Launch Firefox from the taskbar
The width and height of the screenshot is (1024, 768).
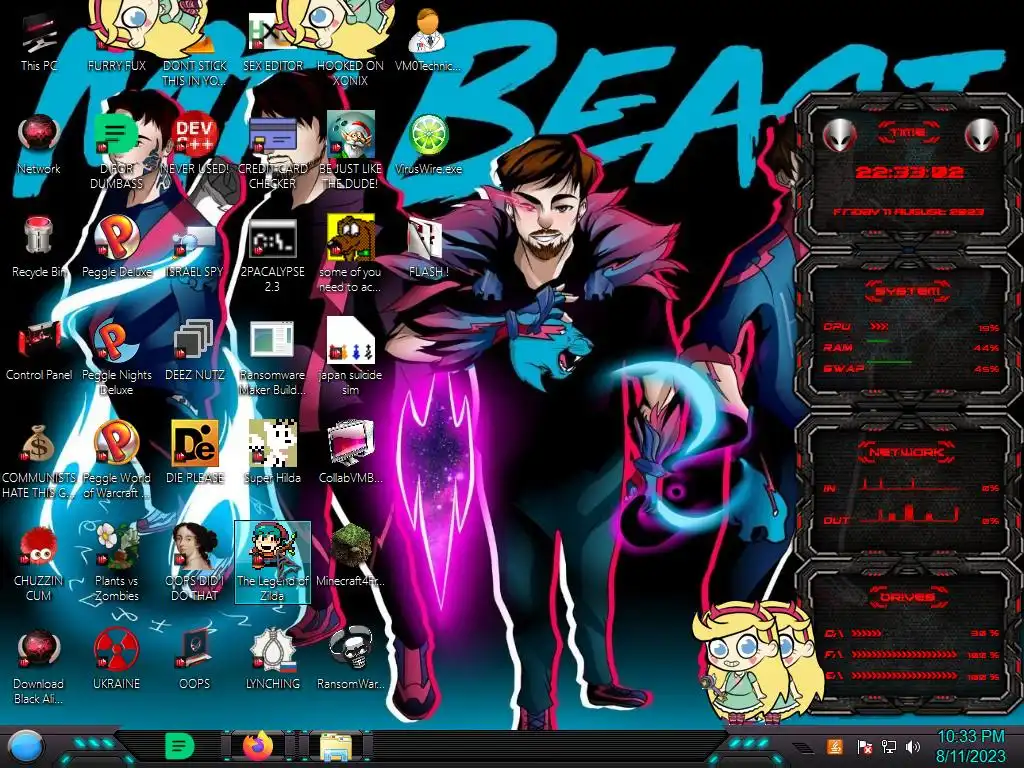click(258, 746)
